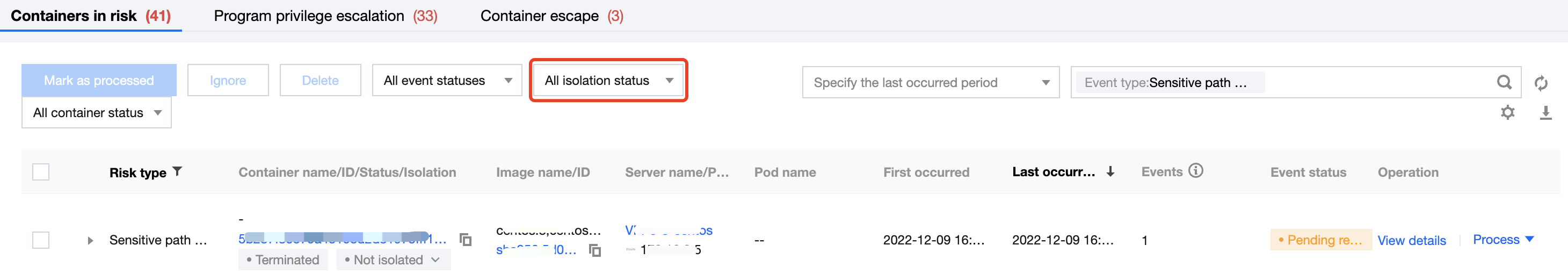This screenshot has width=1568, height=274.
Task: Click the Mark as processed button
Action: click(x=99, y=81)
